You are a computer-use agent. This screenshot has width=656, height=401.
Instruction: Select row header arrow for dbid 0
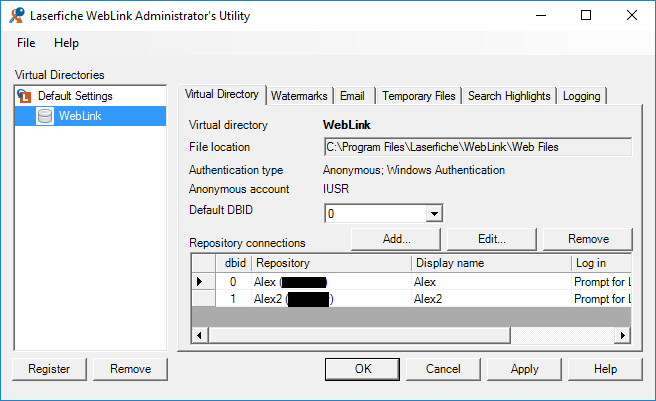click(203, 282)
